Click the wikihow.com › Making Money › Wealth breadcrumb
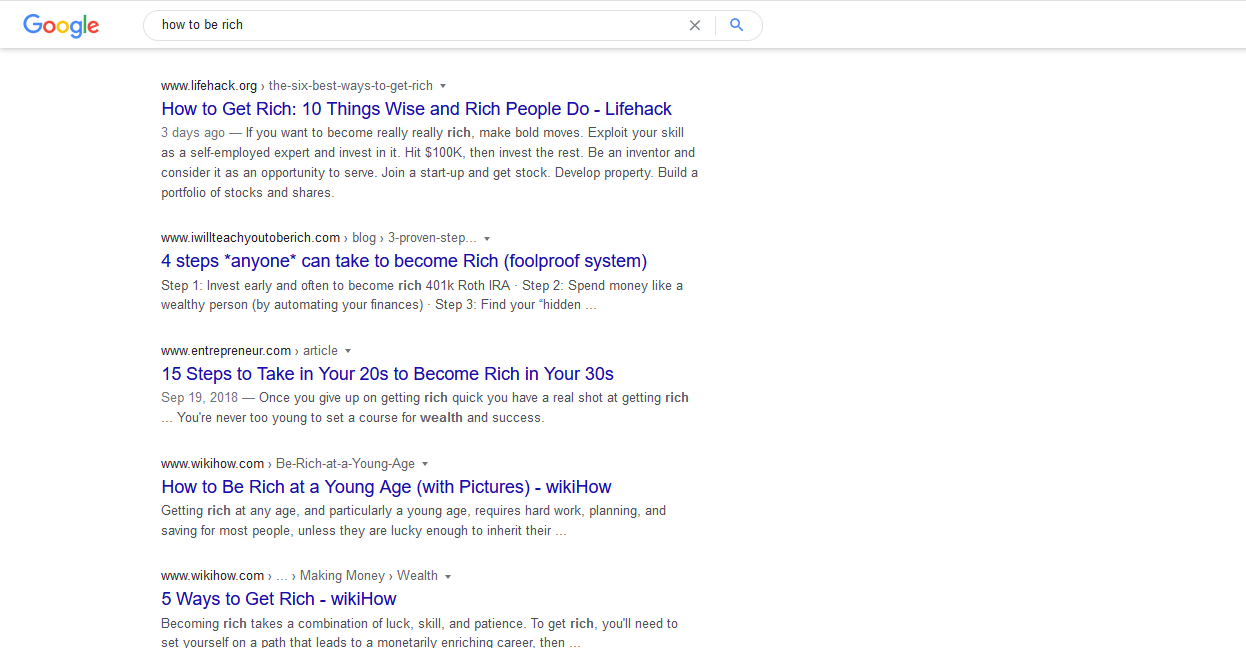The width and height of the screenshot is (1246, 648). 299,576
